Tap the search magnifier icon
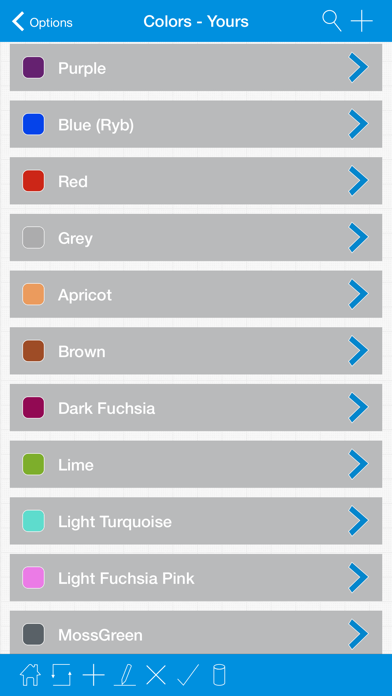 (x=332, y=21)
